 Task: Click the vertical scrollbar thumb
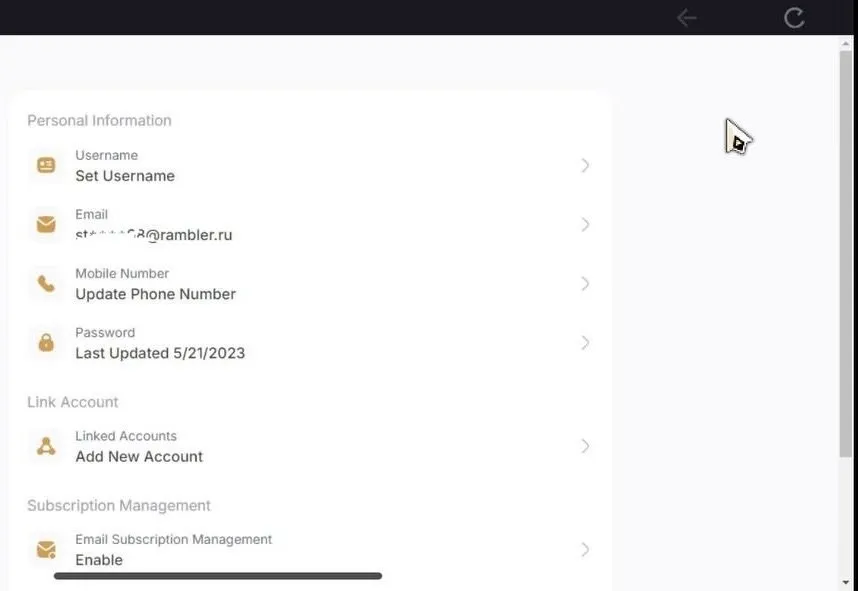(846, 253)
